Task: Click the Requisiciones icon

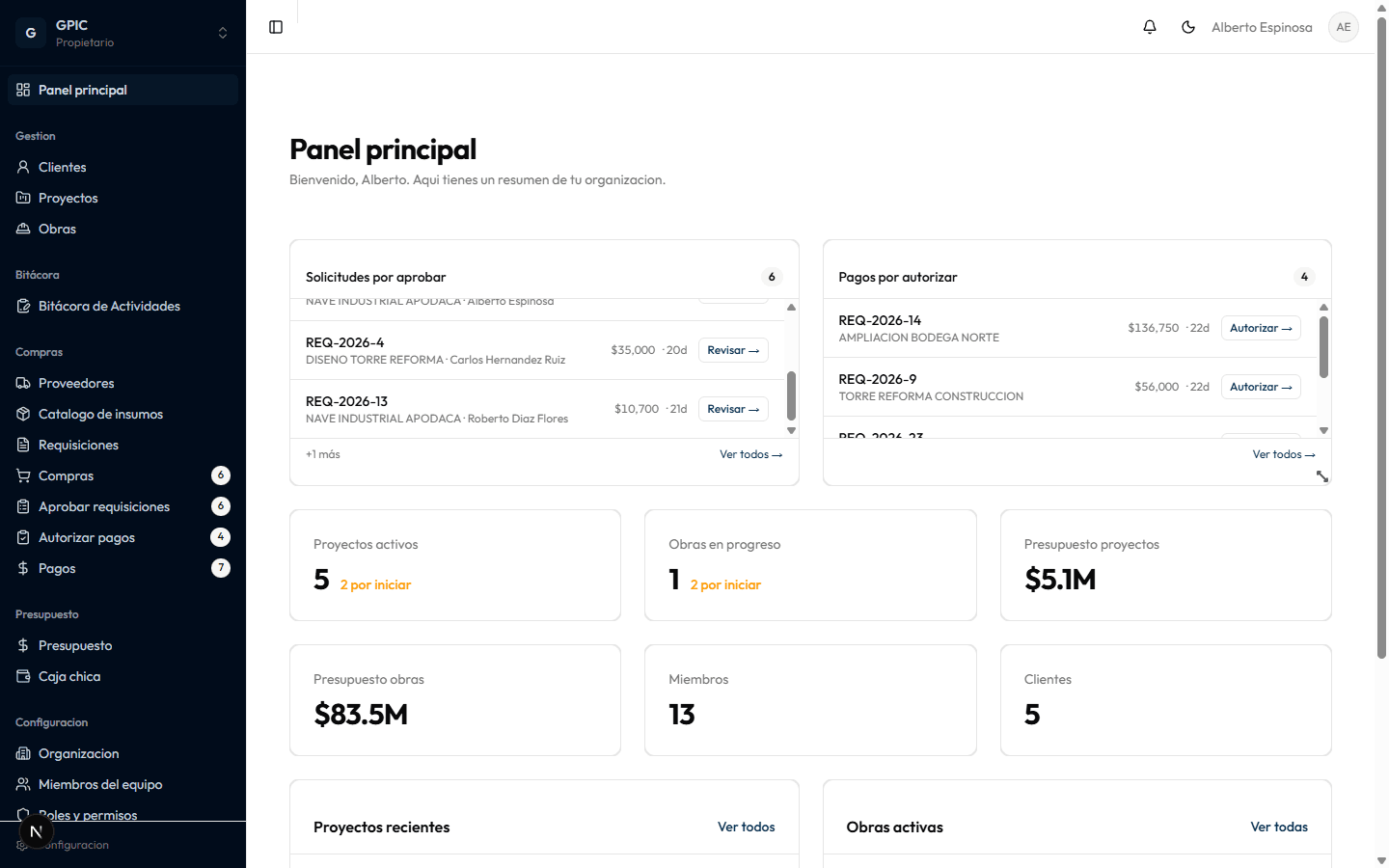Action: click(23, 445)
